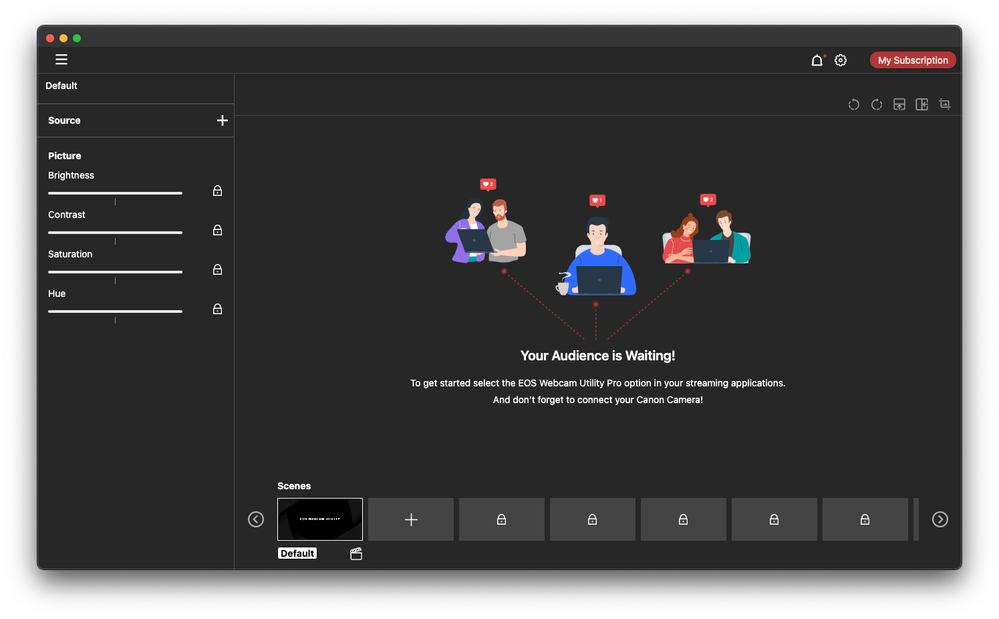Flip the source vertically
The width and height of the screenshot is (999, 619).
click(x=899, y=104)
